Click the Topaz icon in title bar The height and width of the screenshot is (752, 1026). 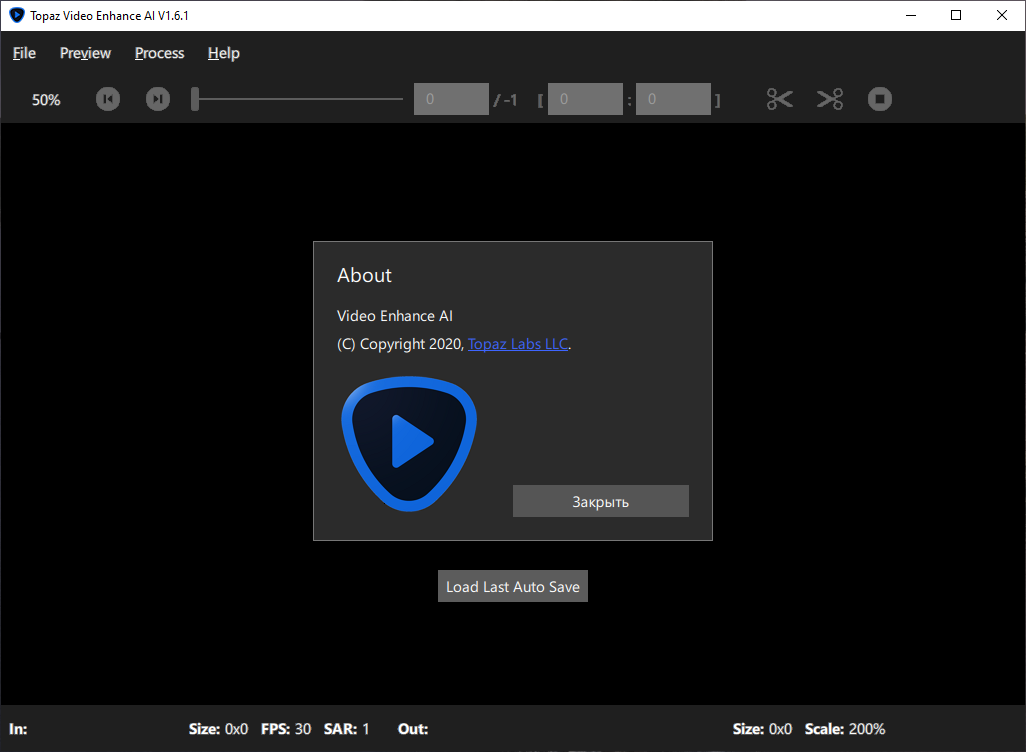pyautogui.click(x=16, y=15)
